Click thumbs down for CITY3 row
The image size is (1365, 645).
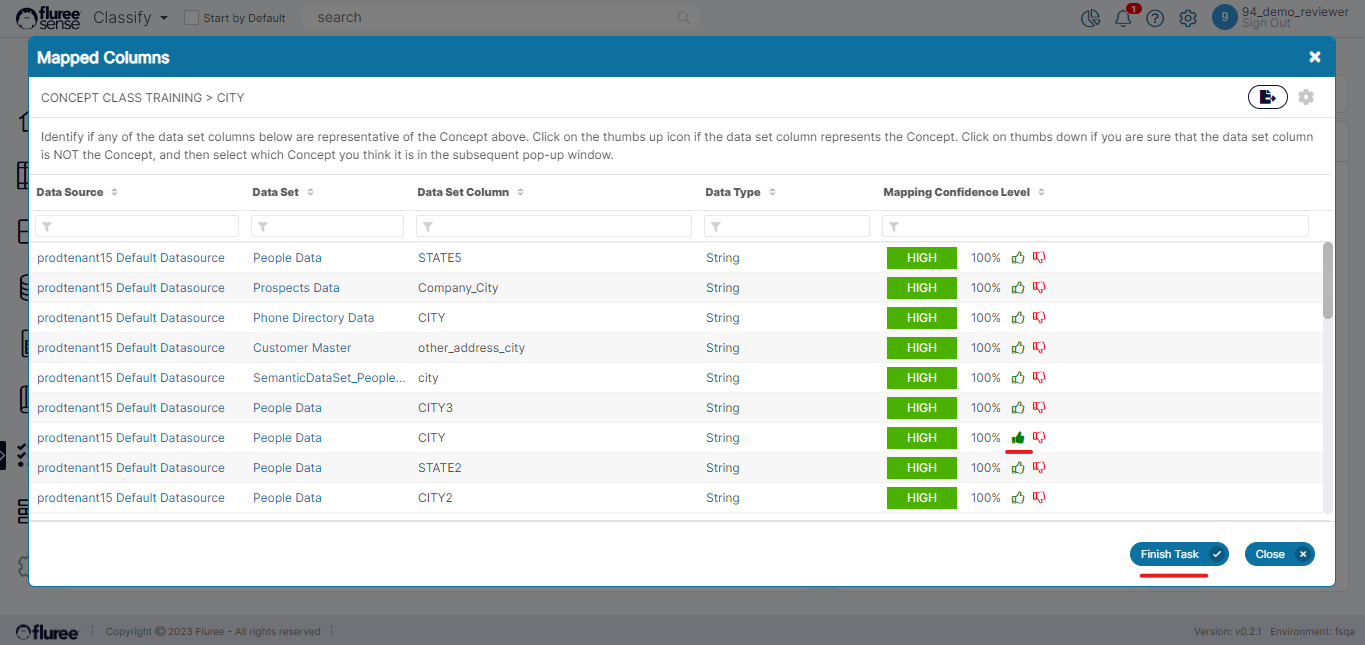pos(1039,408)
